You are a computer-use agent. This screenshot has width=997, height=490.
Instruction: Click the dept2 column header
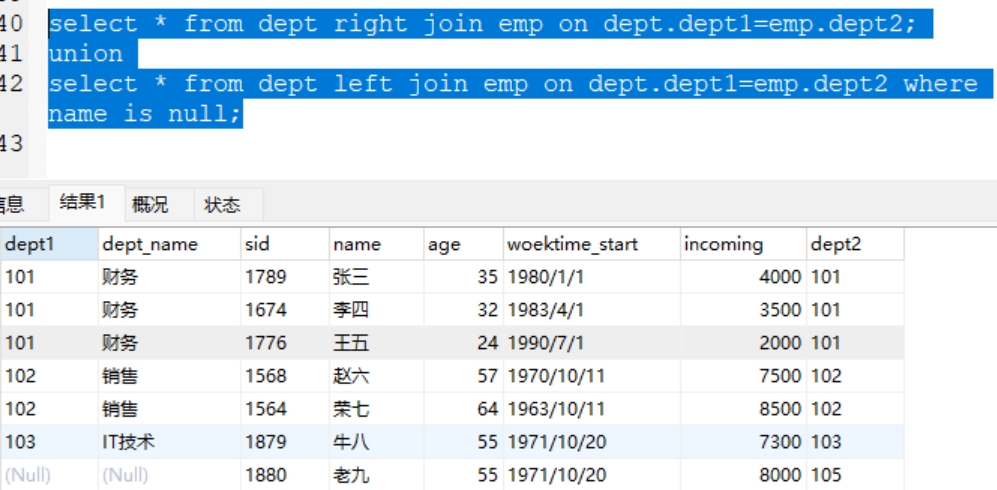click(x=855, y=244)
